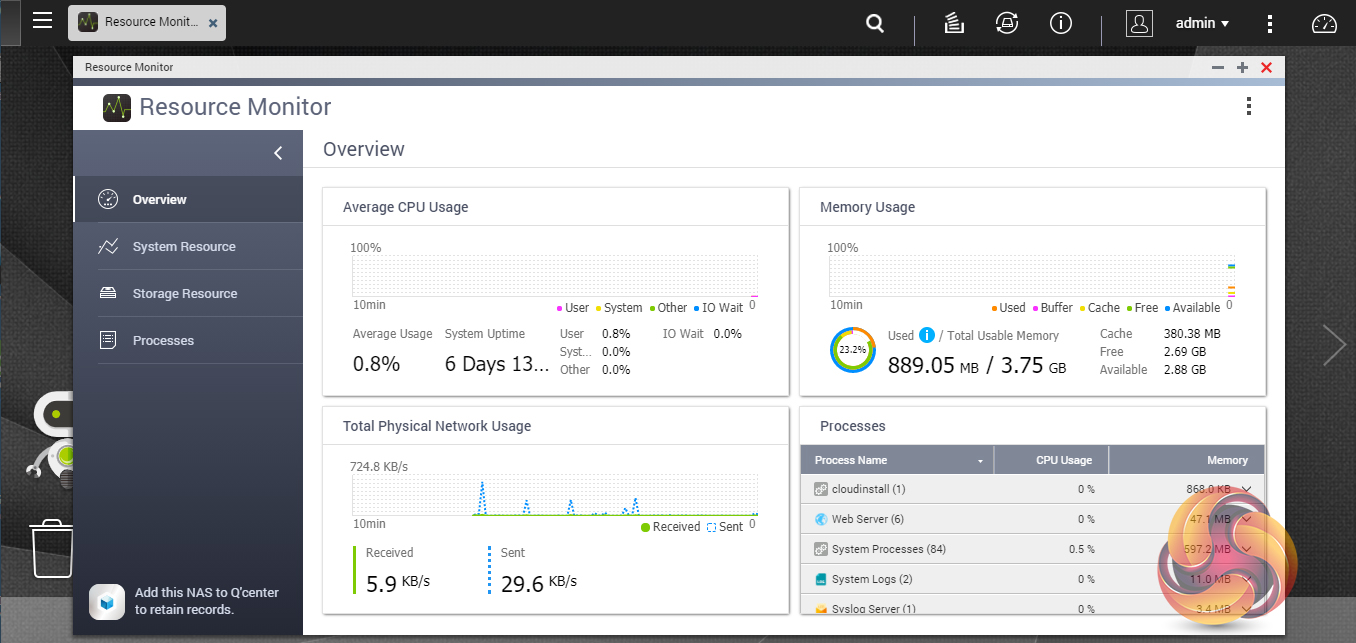Open the admin account dropdown
The height and width of the screenshot is (643, 1356).
tap(1202, 23)
